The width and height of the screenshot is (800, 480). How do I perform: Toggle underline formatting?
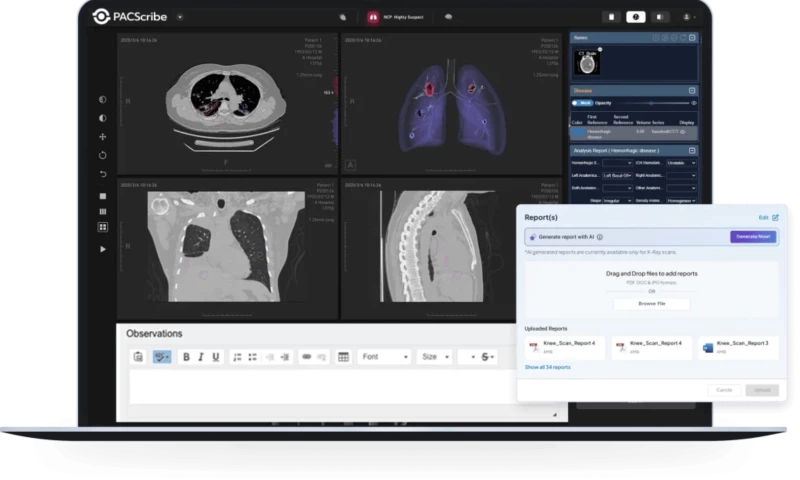point(216,357)
